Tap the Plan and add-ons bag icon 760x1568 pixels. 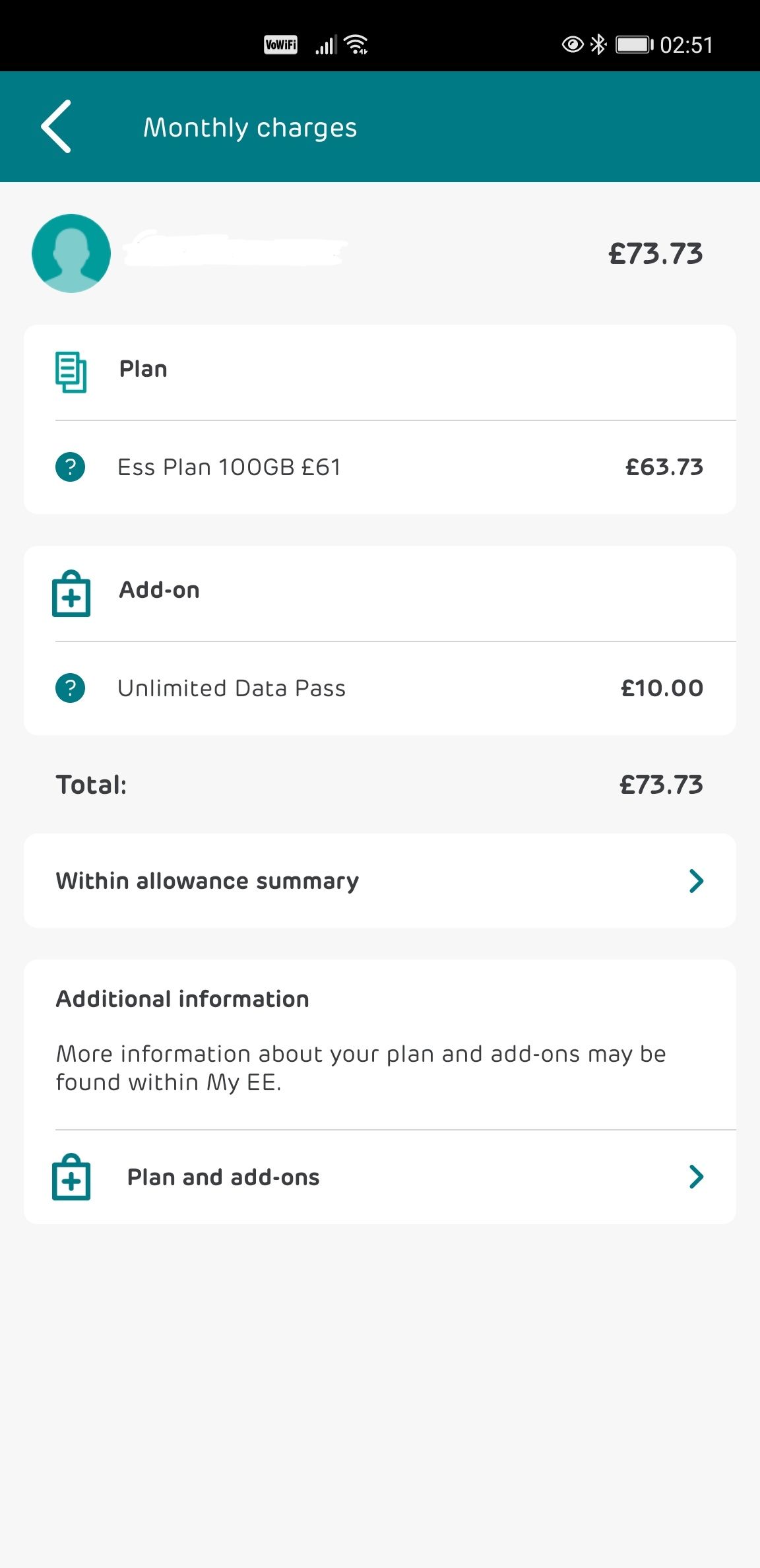tap(71, 1177)
